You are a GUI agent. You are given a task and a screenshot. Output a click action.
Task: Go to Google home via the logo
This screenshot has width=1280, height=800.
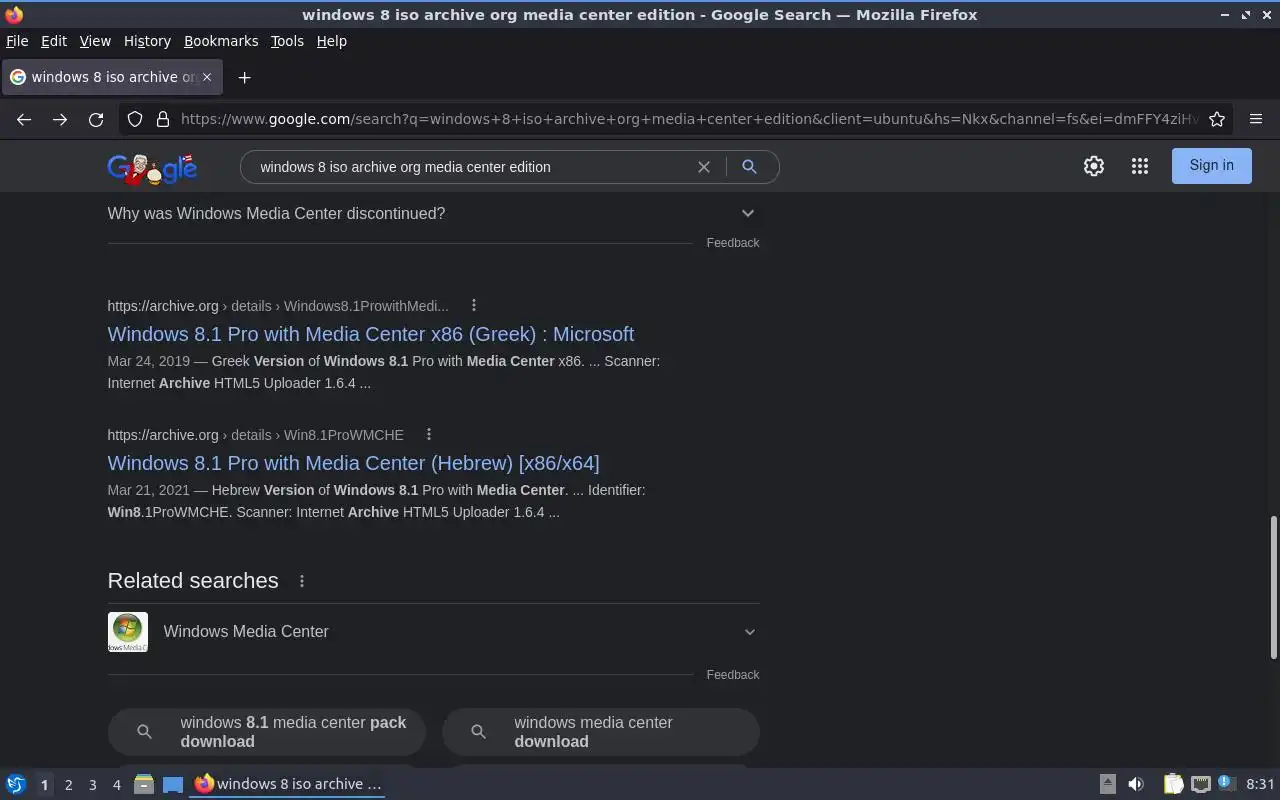pyautogui.click(x=152, y=168)
